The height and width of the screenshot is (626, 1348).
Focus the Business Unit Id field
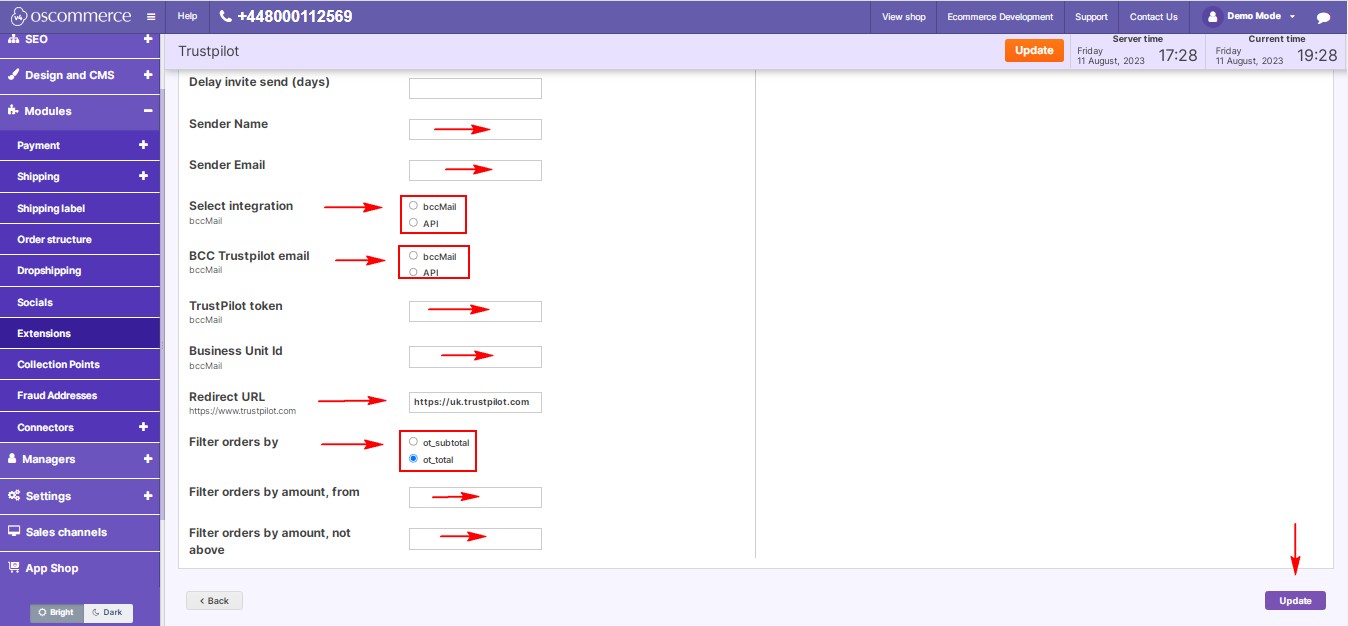tap(475, 356)
